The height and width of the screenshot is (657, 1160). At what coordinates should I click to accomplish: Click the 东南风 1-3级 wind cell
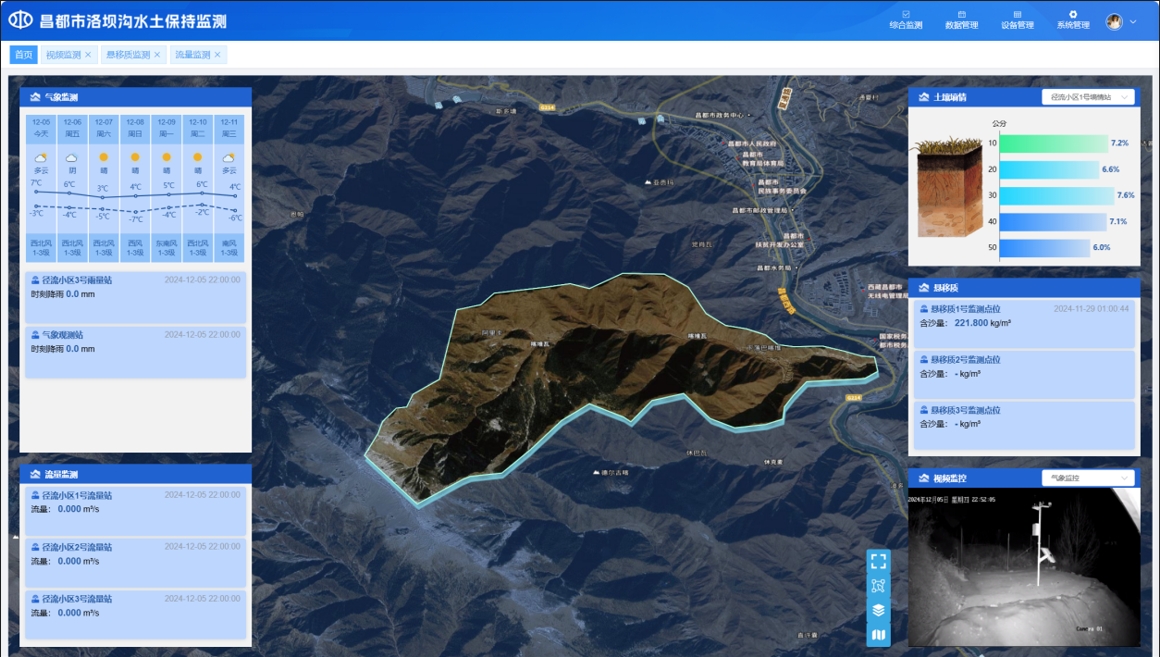pos(166,248)
